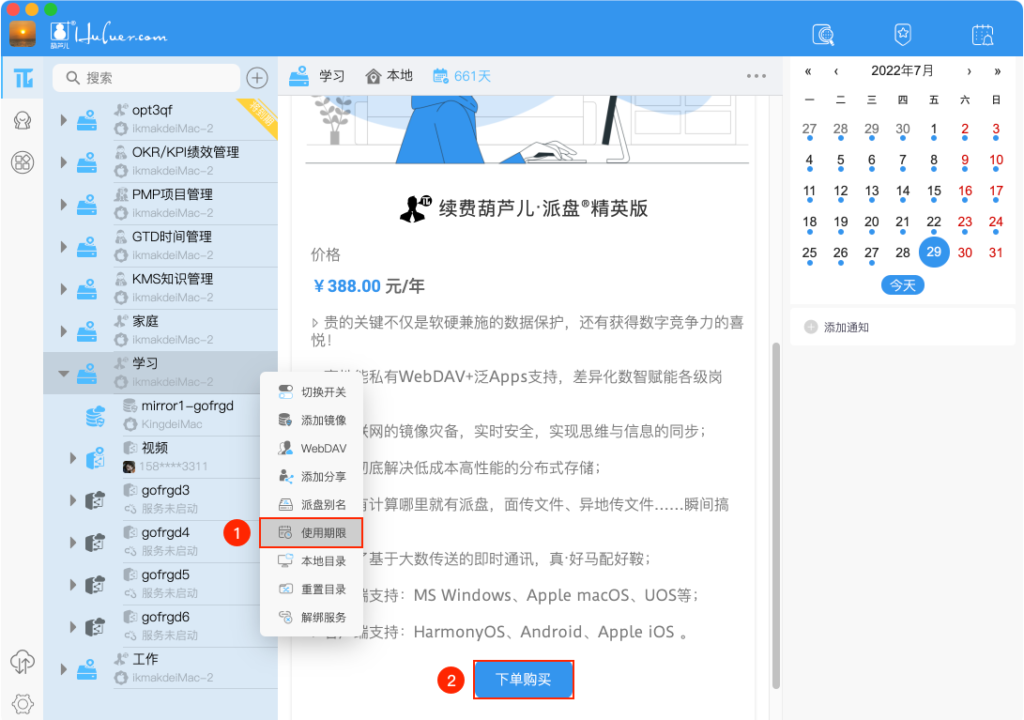Open settings gear in sidebar
This screenshot has height=720, width=1024.
point(23,704)
